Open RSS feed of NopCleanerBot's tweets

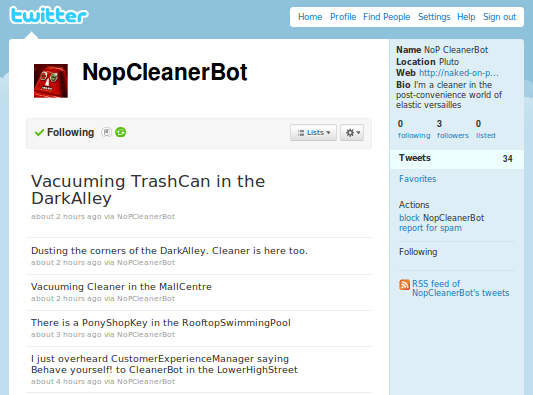coord(461,288)
